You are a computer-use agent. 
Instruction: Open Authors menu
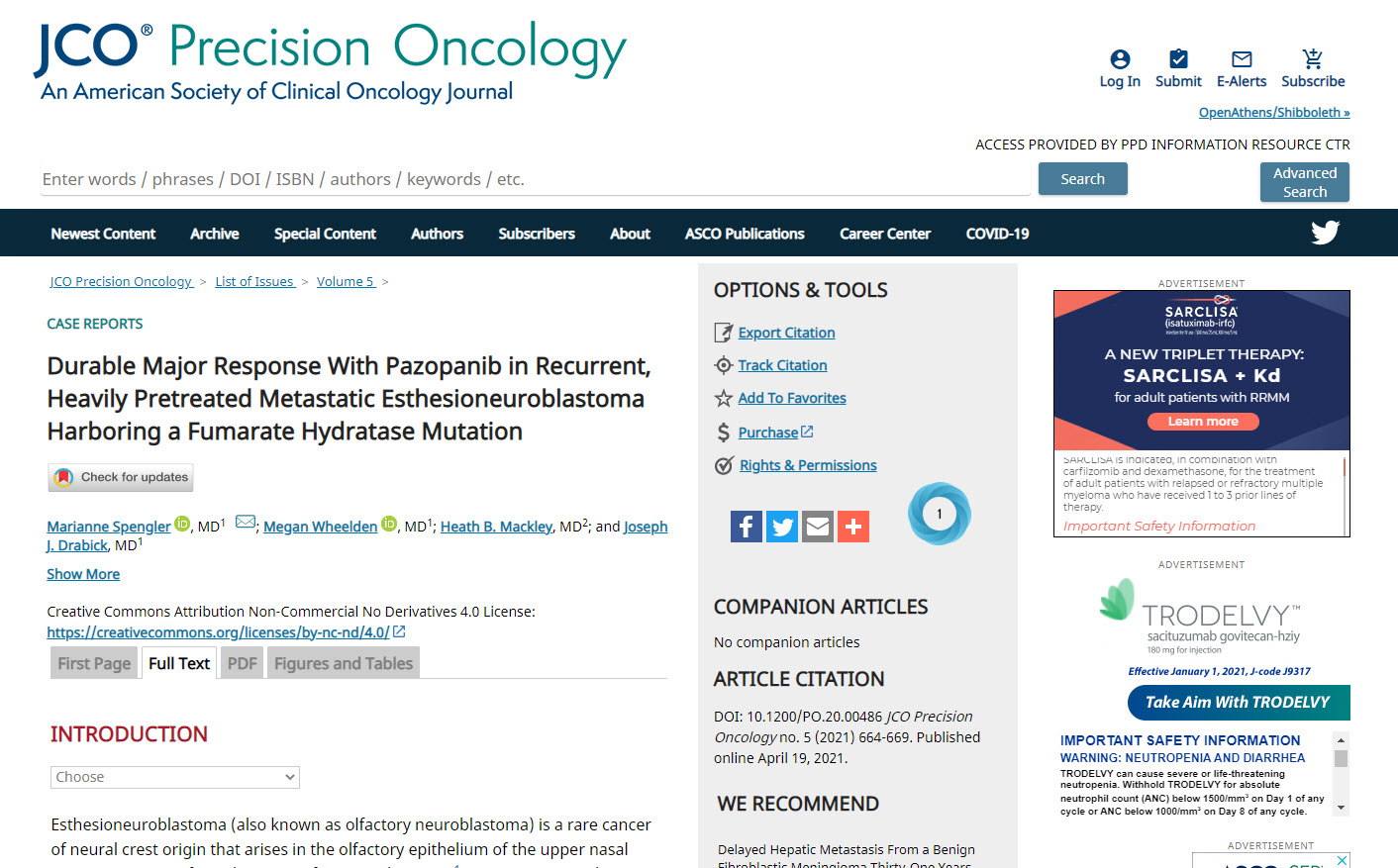coord(437,234)
